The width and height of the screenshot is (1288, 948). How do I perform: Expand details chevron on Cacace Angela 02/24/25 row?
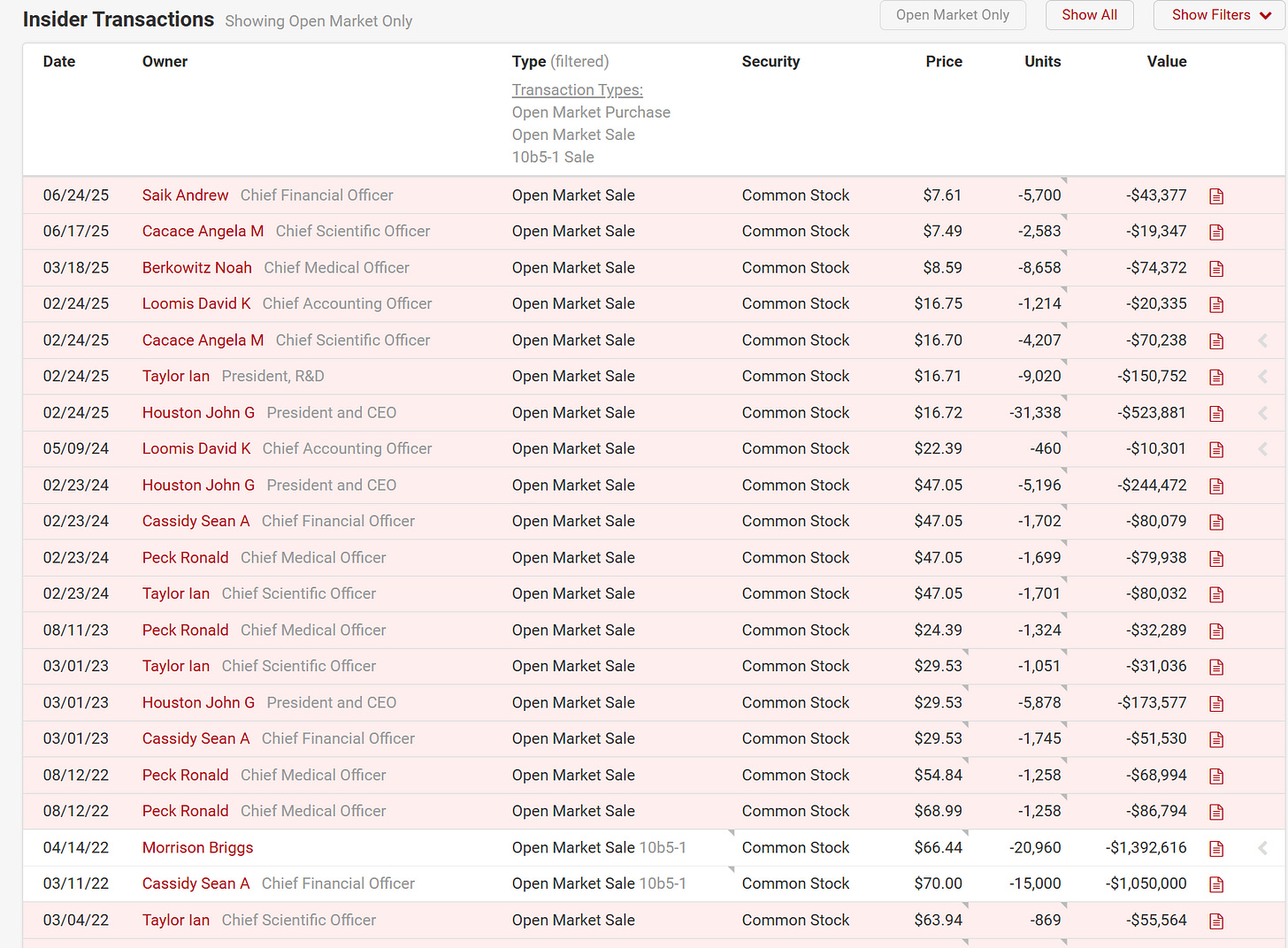click(x=1262, y=340)
